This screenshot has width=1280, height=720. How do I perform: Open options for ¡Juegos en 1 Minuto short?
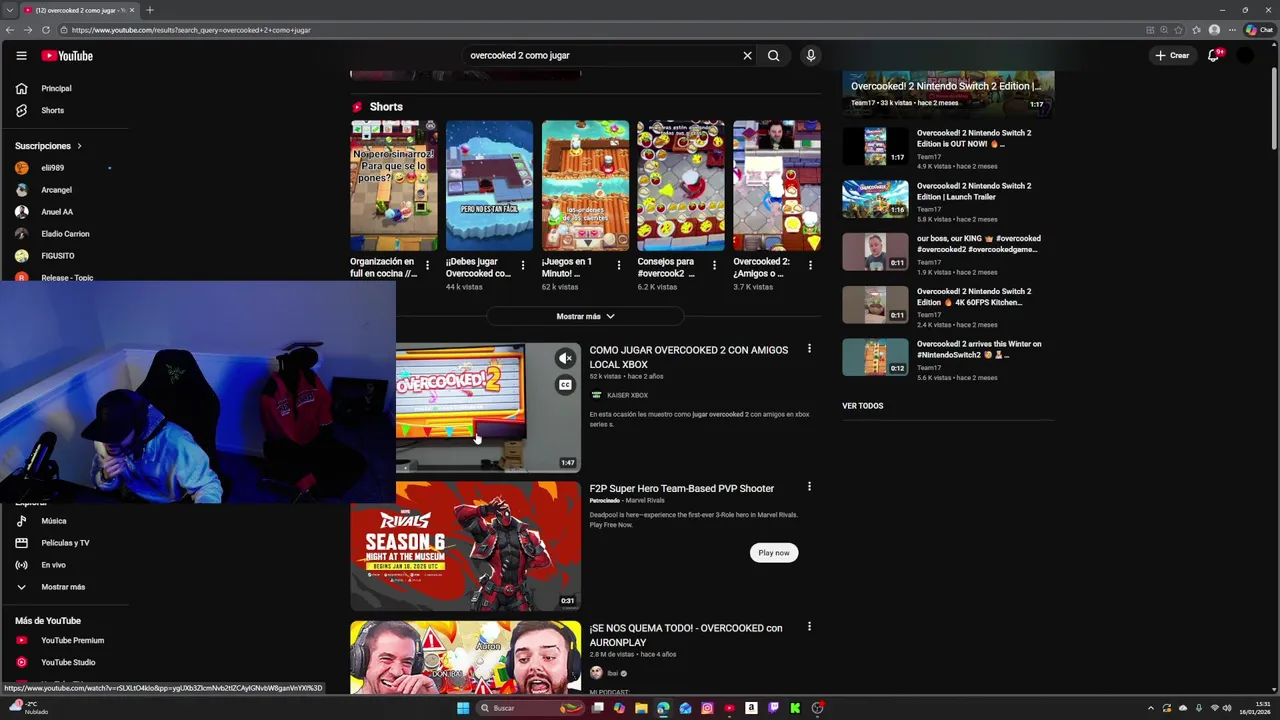(618, 265)
